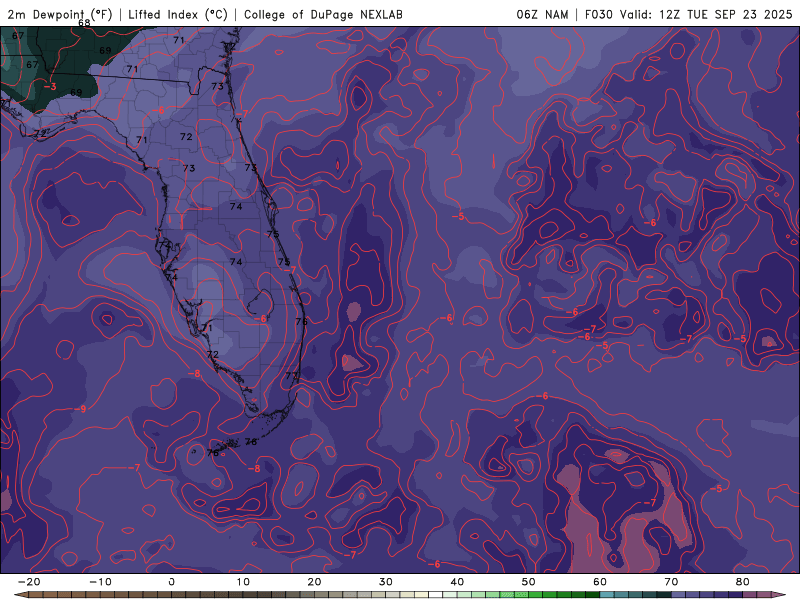
Task: Click the "60" colorbar scale label
Action: point(600,582)
